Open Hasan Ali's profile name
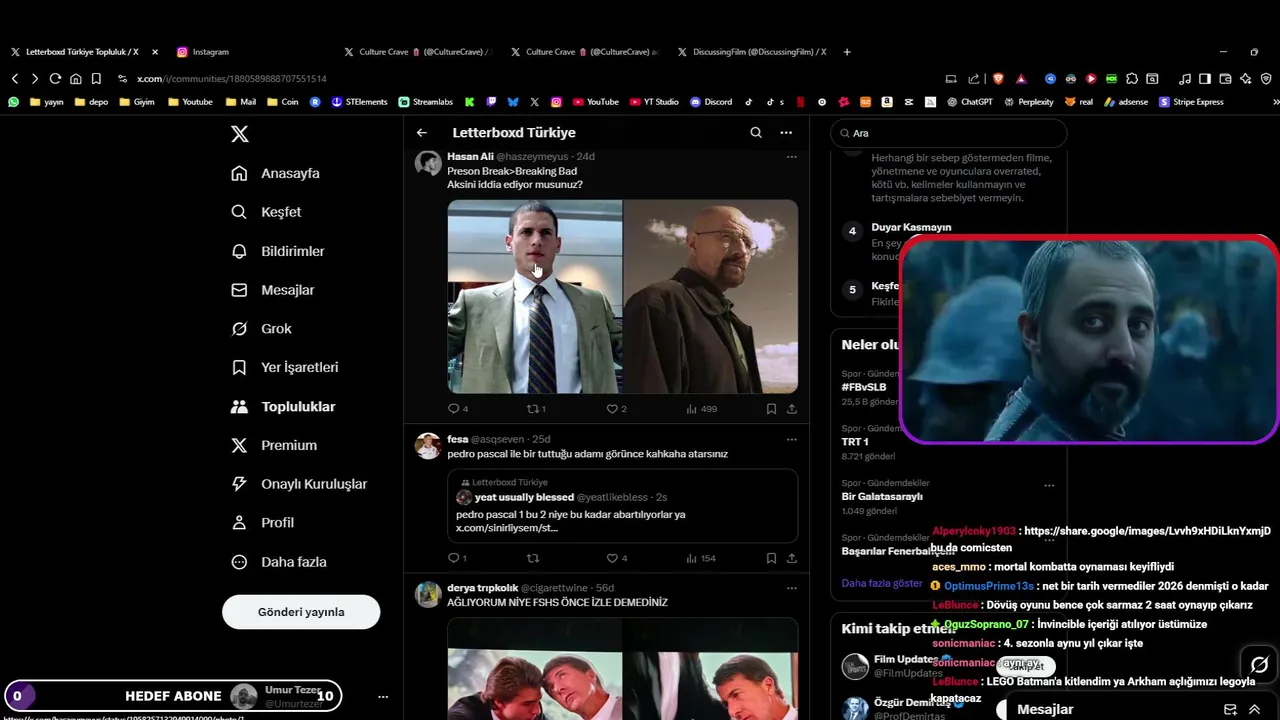Image resolution: width=1280 pixels, height=720 pixels. coord(470,156)
